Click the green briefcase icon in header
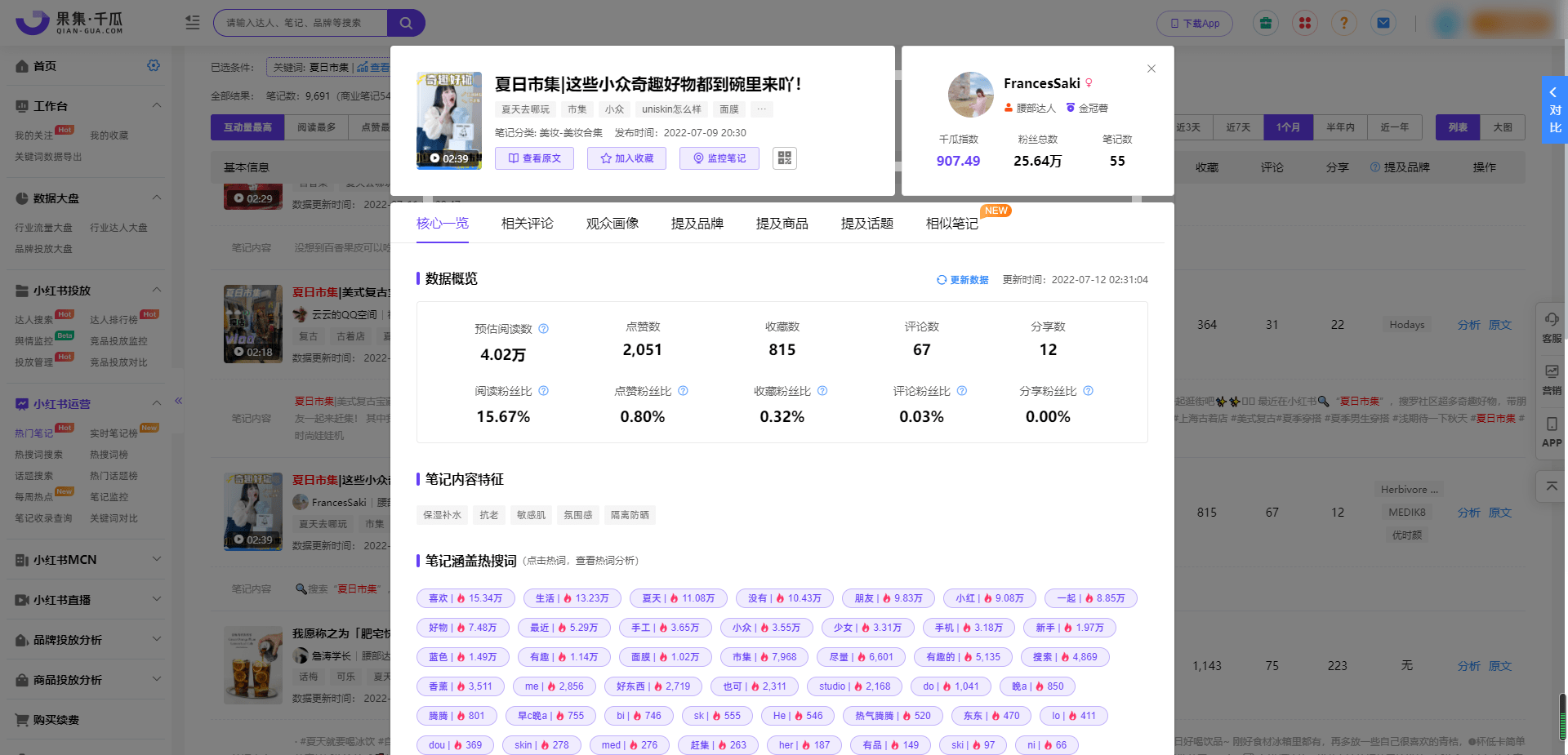Image resolution: width=1568 pixels, height=755 pixels. [1265, 23]
